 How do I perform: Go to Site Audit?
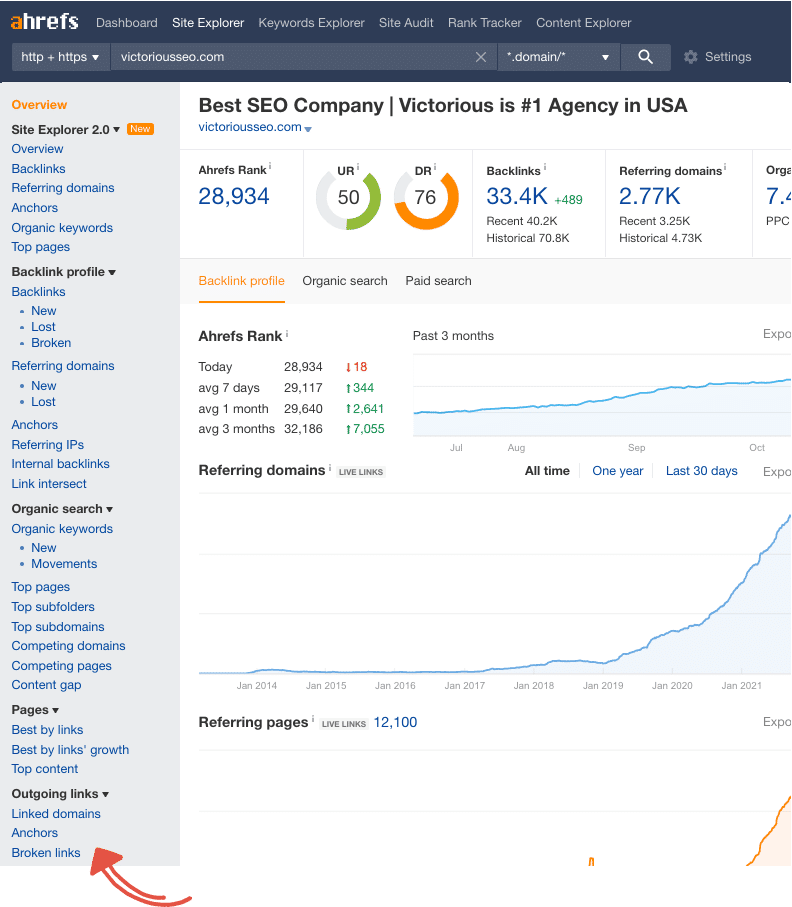(406, 23)
